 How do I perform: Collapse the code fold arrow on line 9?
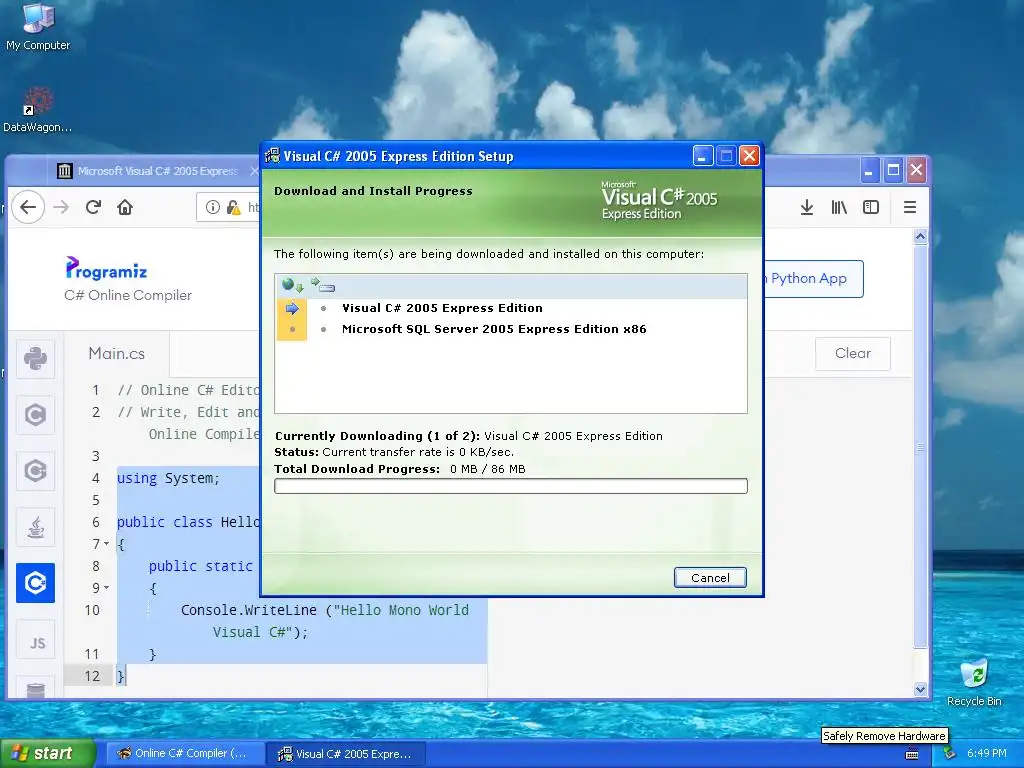click(107, 588)
